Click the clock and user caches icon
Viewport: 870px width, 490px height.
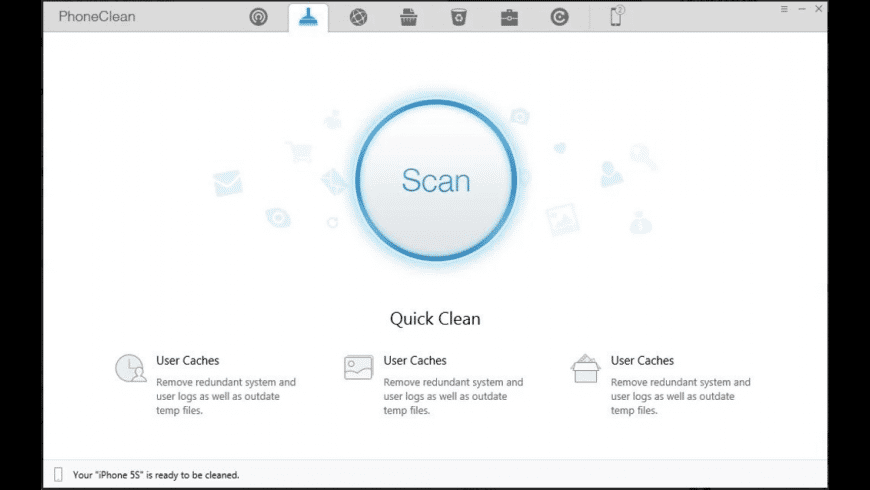[x=131, y=368]
